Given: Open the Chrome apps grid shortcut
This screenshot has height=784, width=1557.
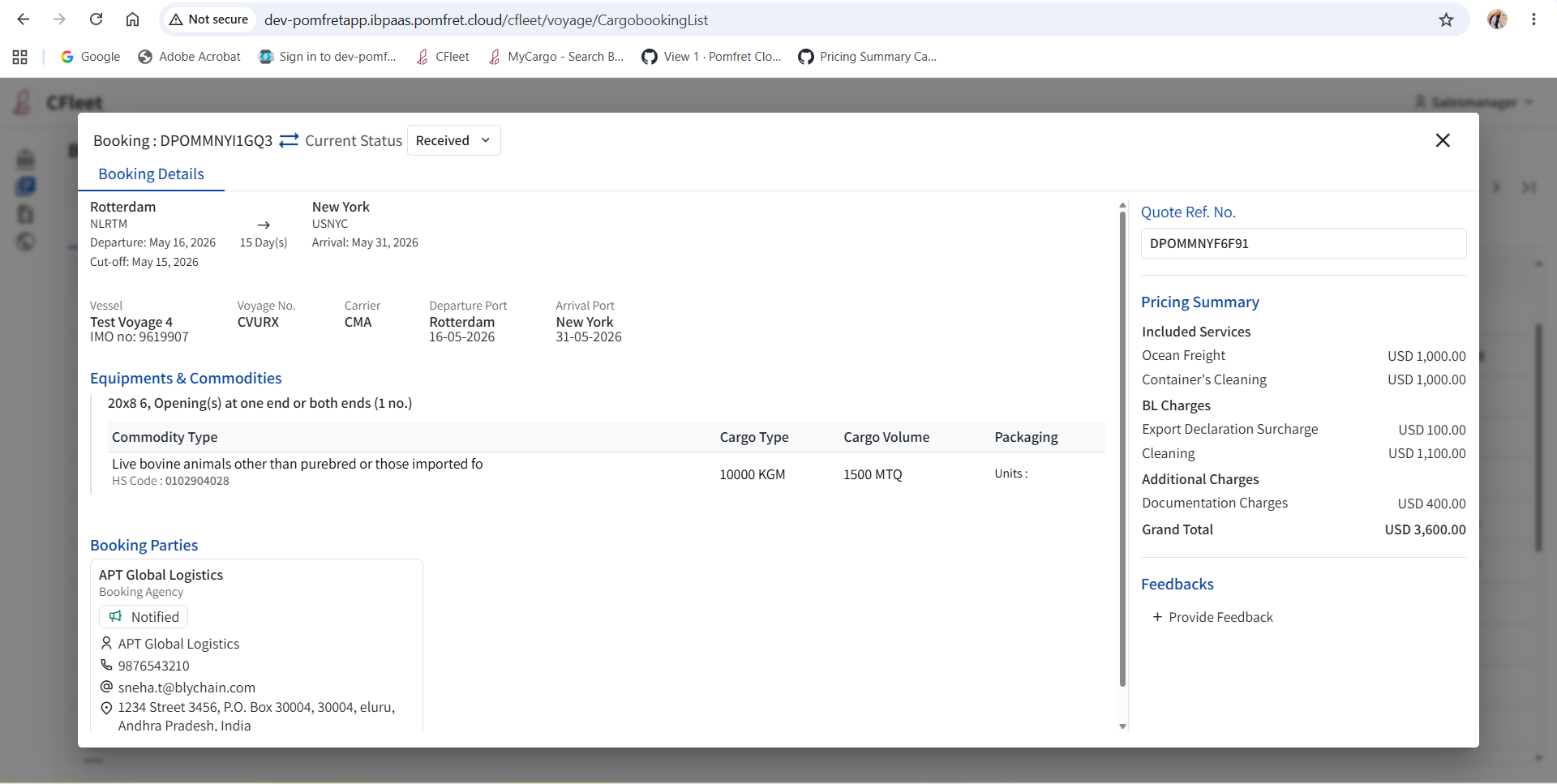Looking at the screenshot, I should coord(20,57).
